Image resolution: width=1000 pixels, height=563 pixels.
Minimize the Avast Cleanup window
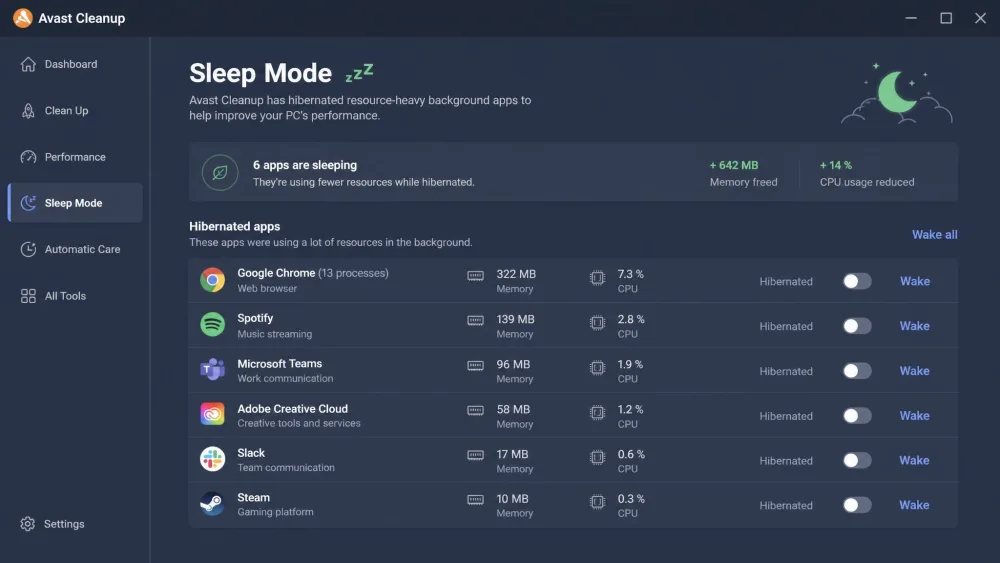point(911,18)
